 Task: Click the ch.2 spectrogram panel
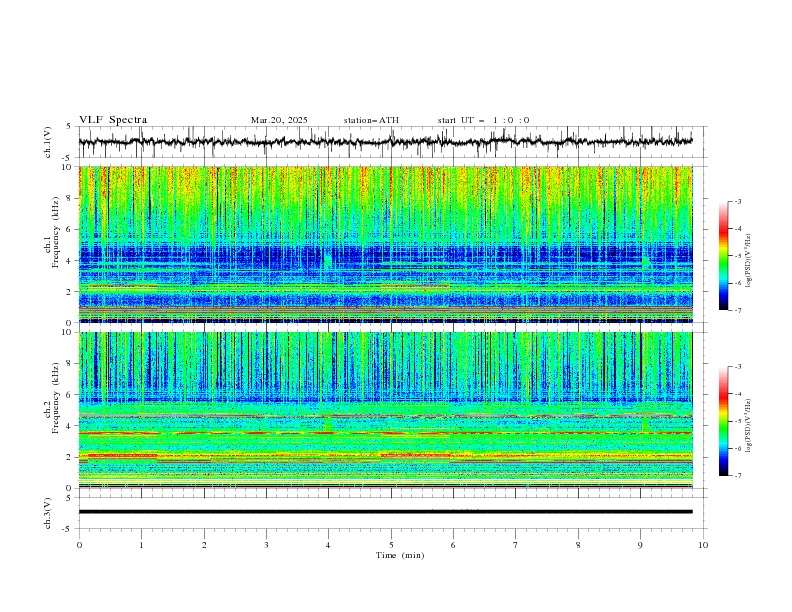tap(385, 410)
